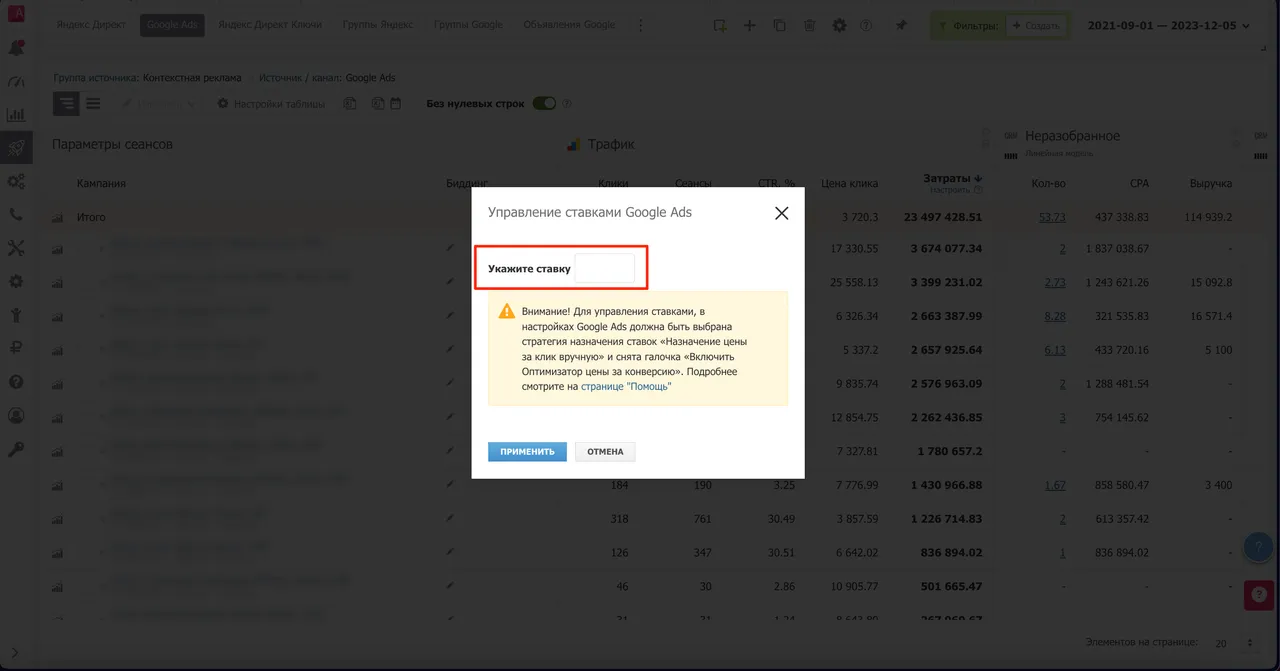Switch to the Объявления Google tab
The height and width of the screenshot is (671, 1280).
tap(570, 25)
